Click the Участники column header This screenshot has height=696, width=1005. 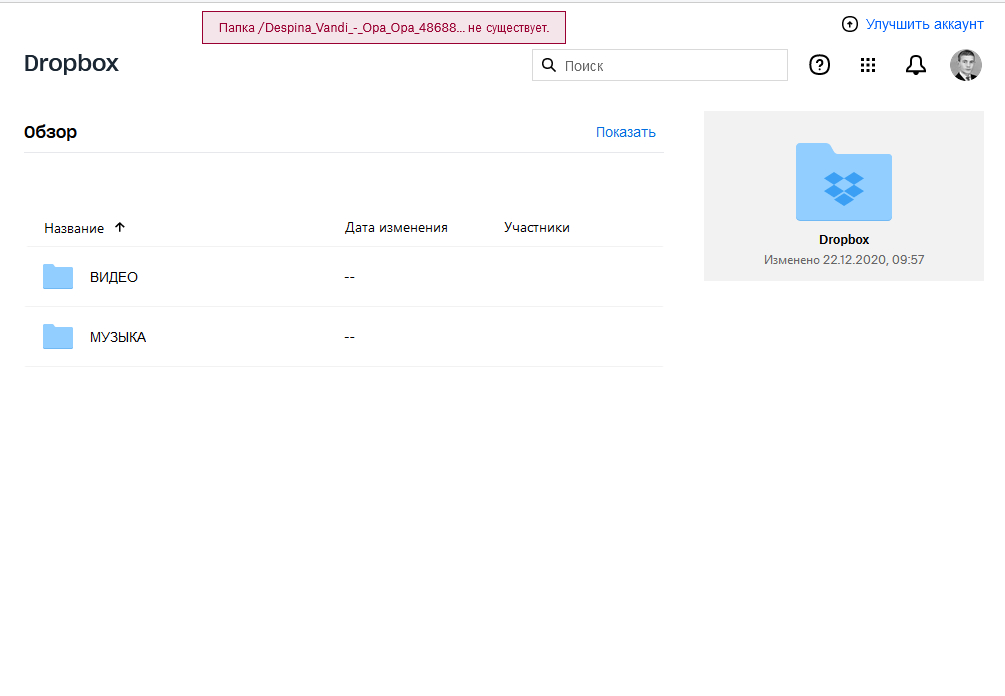click(x=536, y=228)
